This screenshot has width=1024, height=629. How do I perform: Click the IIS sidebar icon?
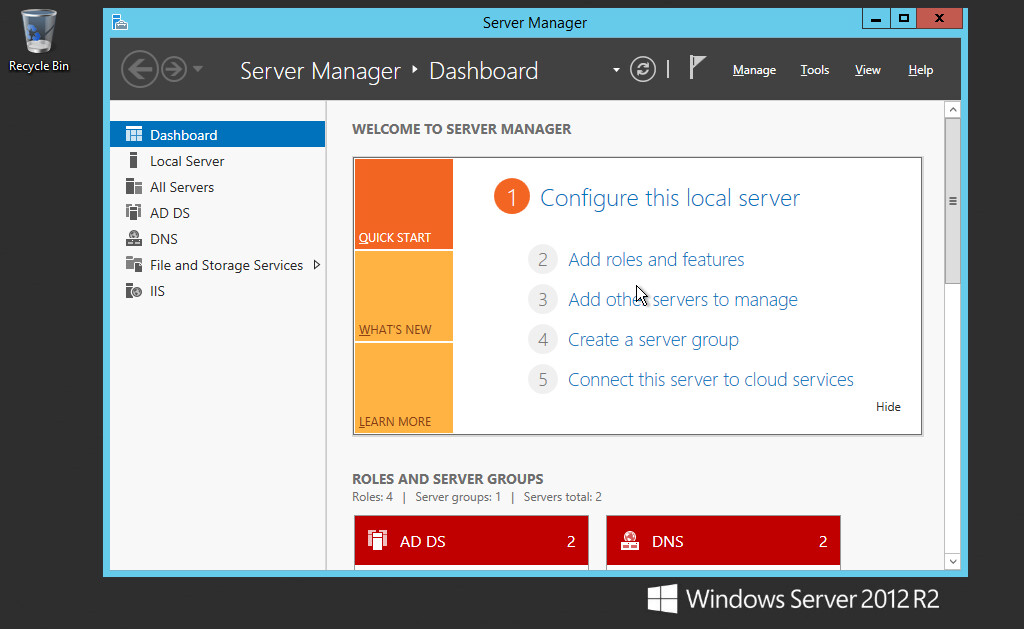(134, 291)
